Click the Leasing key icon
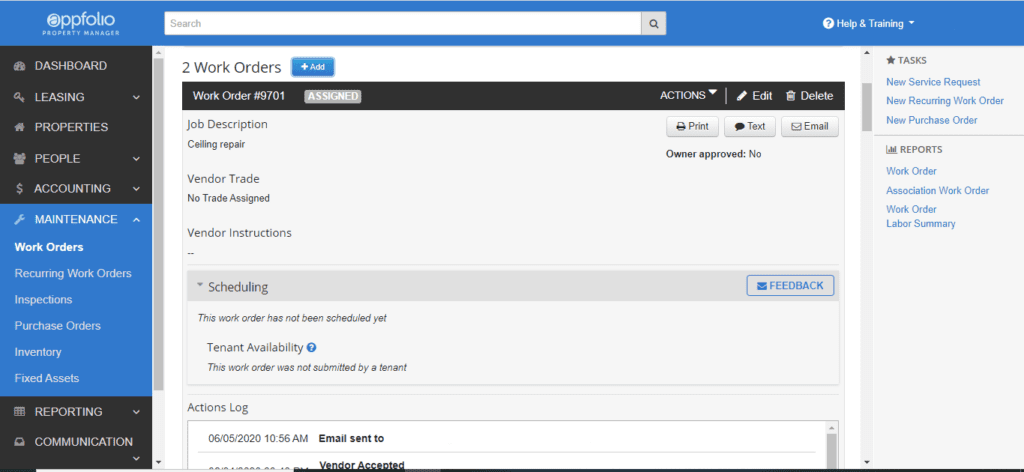Viewport: 1024px width, 472px height. (x=20, y=97)
